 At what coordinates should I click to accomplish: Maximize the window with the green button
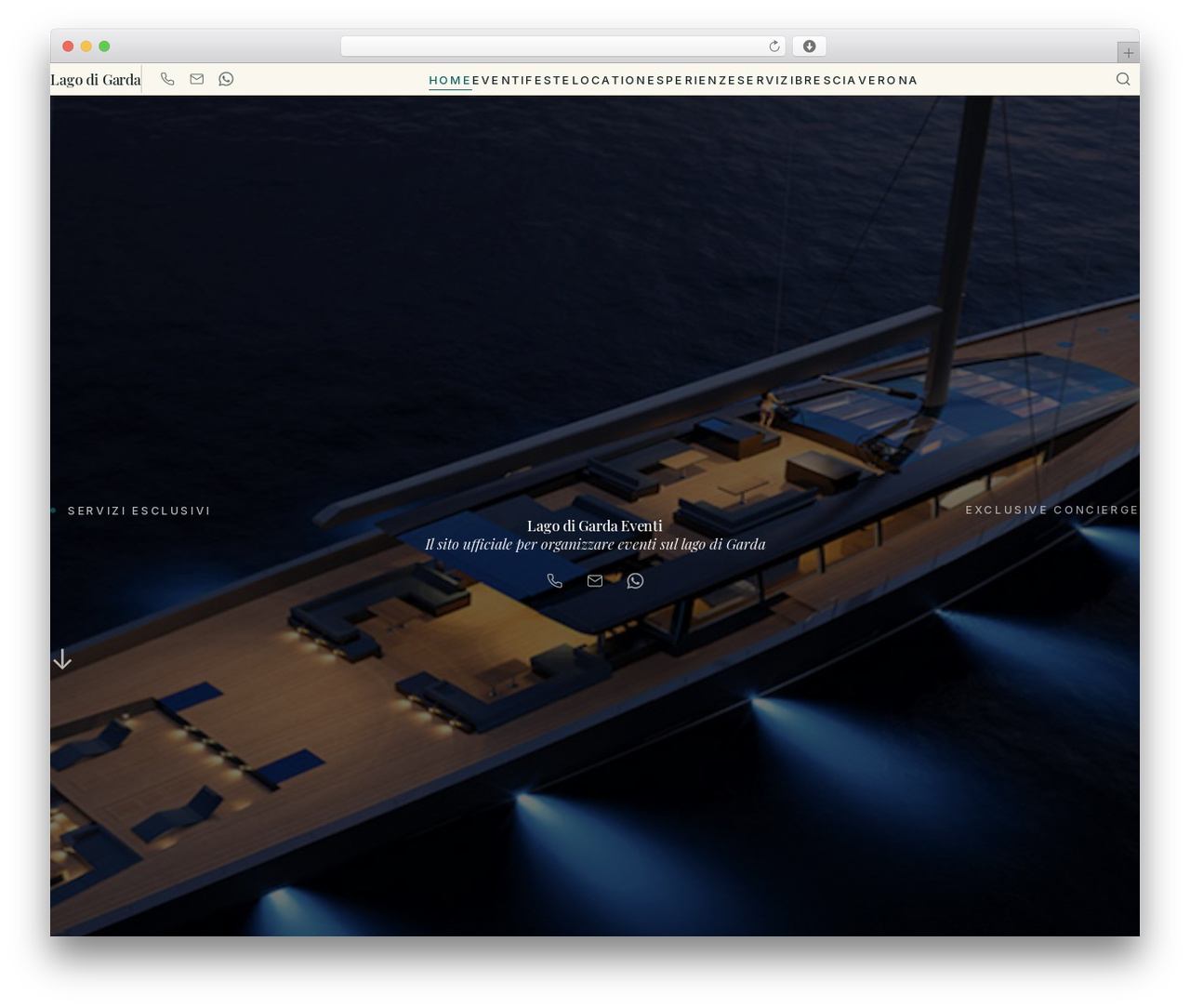coord(104,46)
